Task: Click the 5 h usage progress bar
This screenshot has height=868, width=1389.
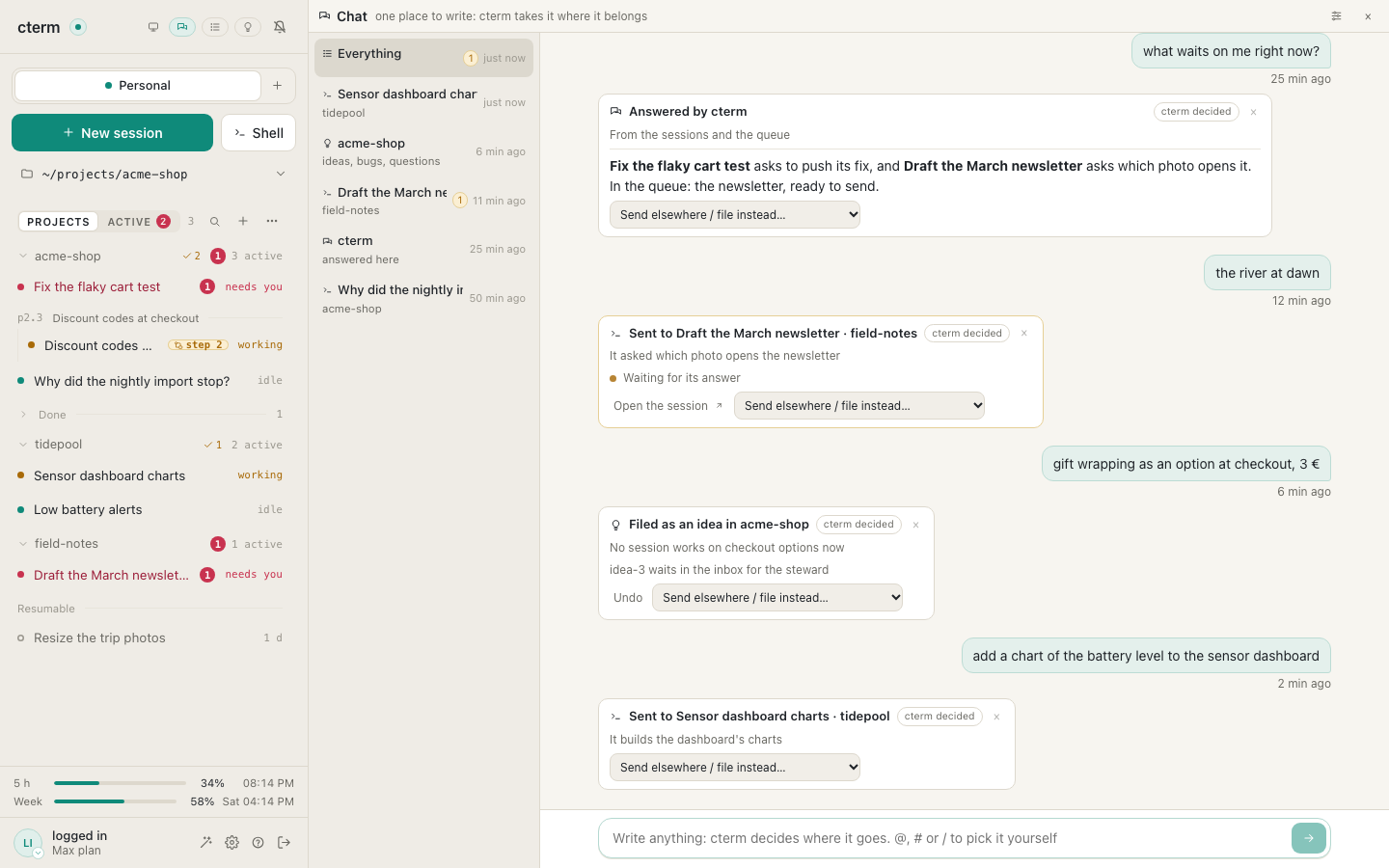Action: (120, 783)
